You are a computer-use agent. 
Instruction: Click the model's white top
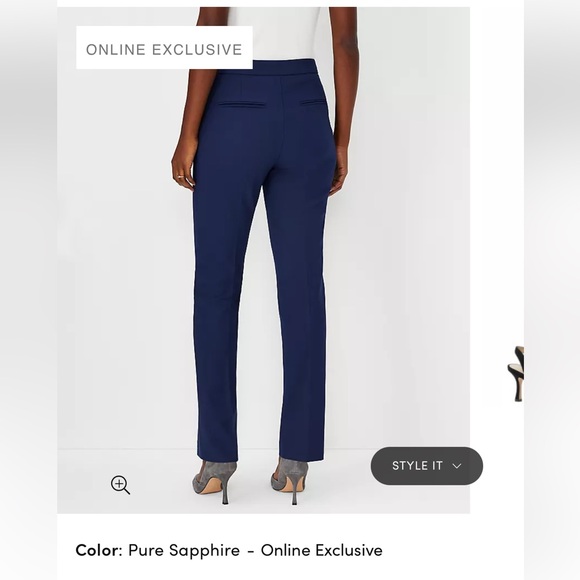(274, 34)
